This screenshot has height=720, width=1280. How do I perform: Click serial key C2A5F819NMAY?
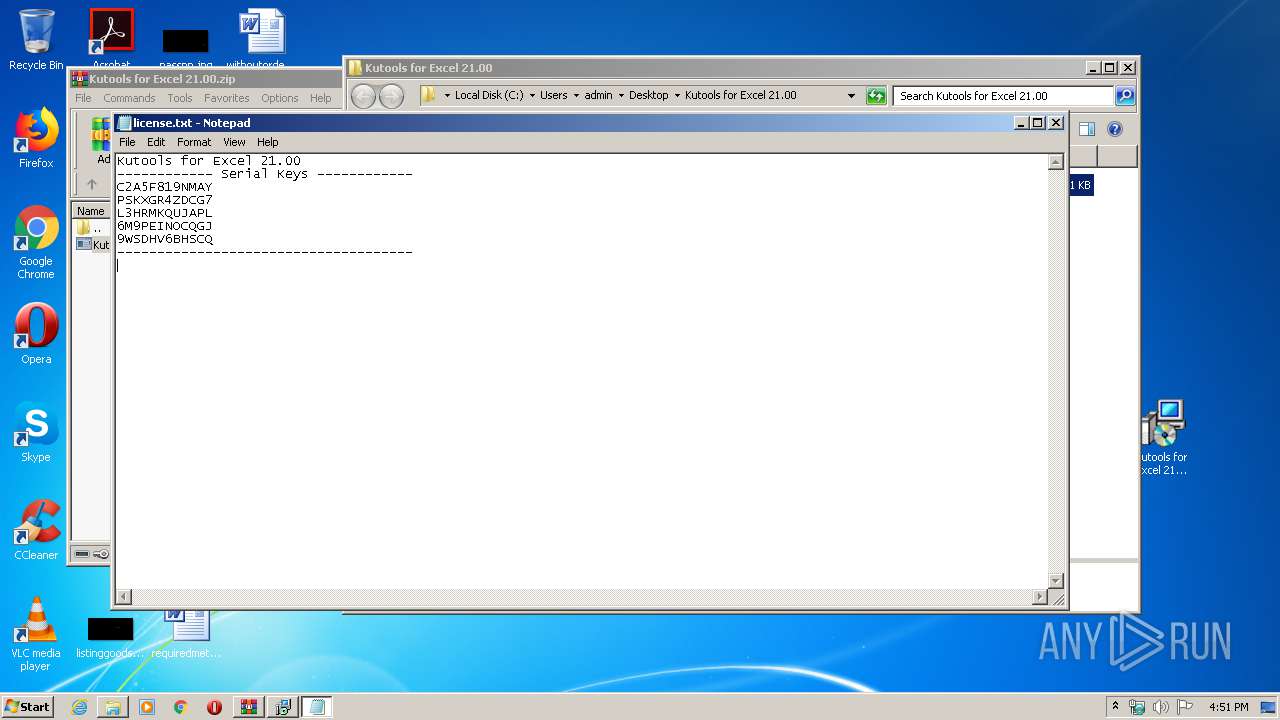pos(165,187)
